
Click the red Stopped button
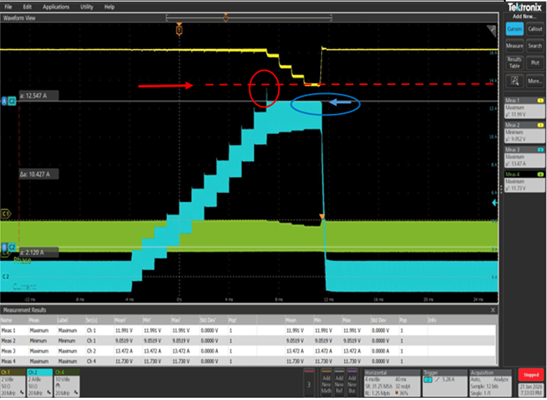click(x=531, y=375)
